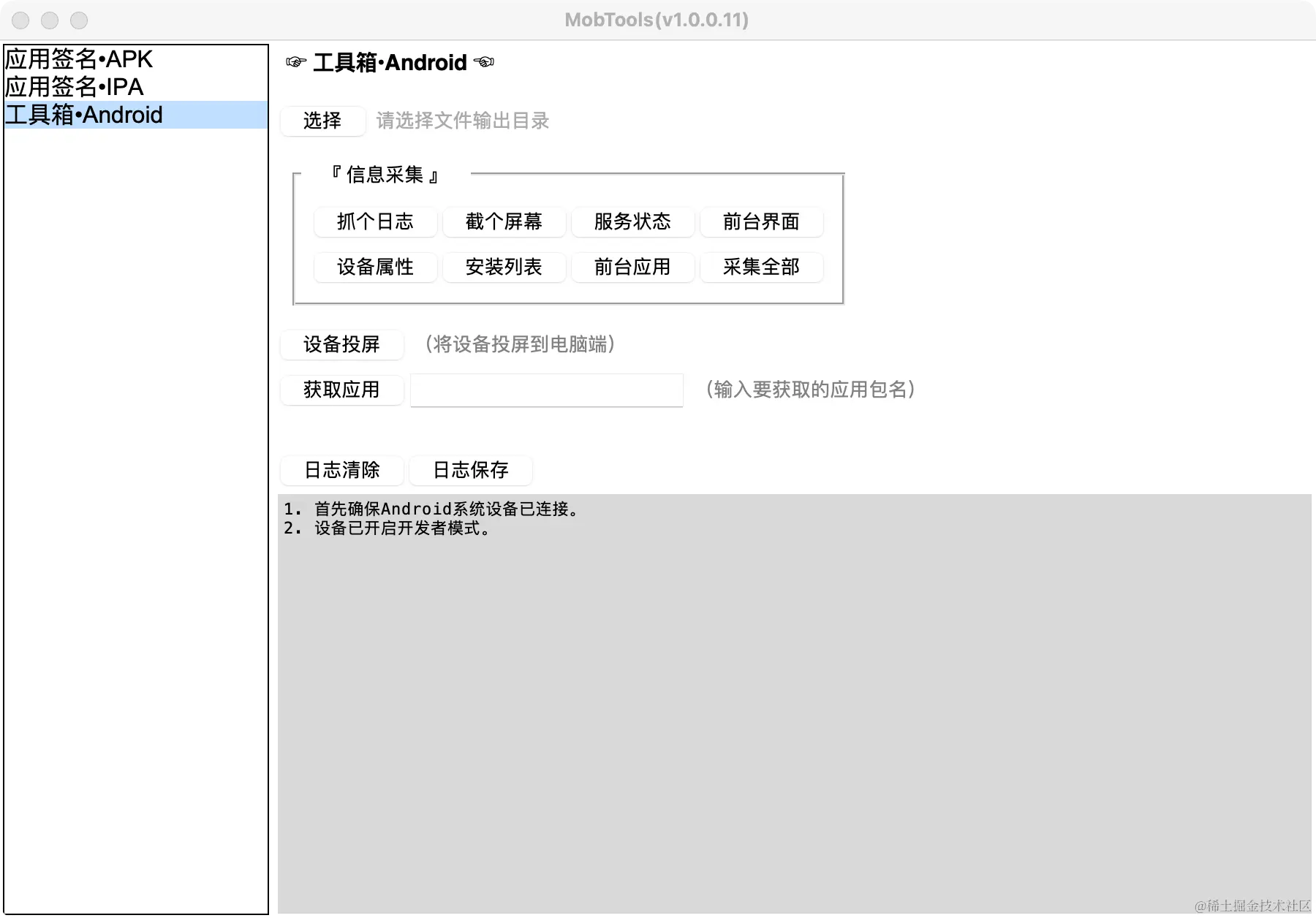
Task: Clear the log with 日志清除
Action: [x=341, y=470]
